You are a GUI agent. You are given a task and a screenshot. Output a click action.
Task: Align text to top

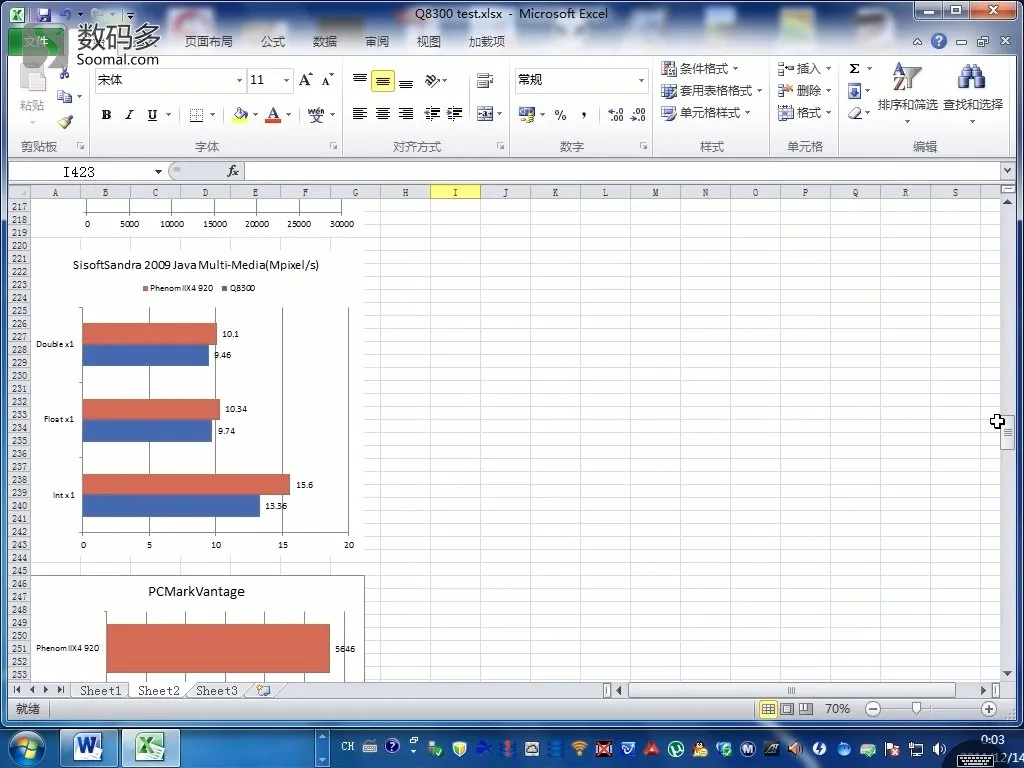coord(360,80)
